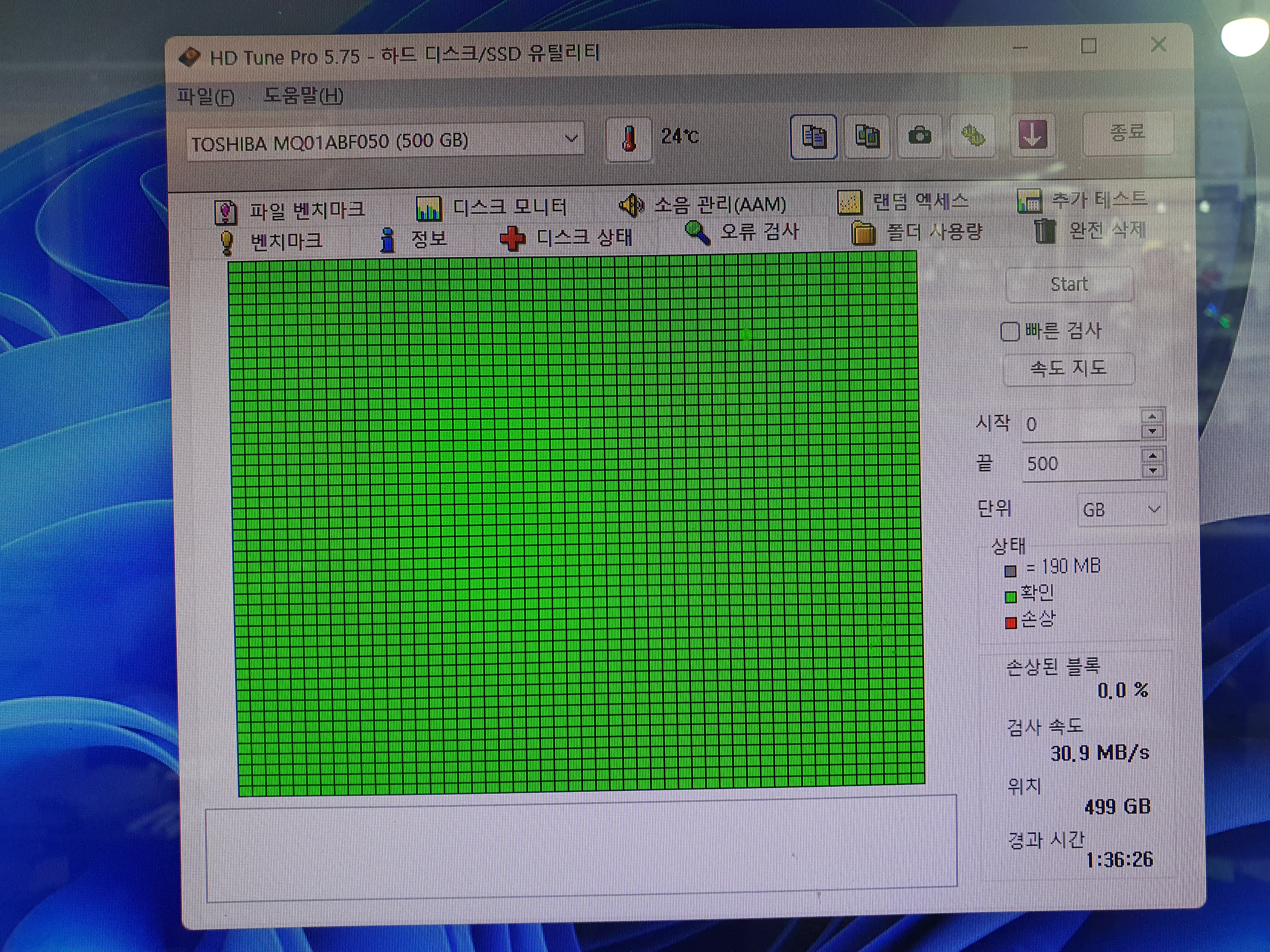The image size is (1270, 952).
Task: Click the red 손상 legend swatch
Action: point(1012,623)
